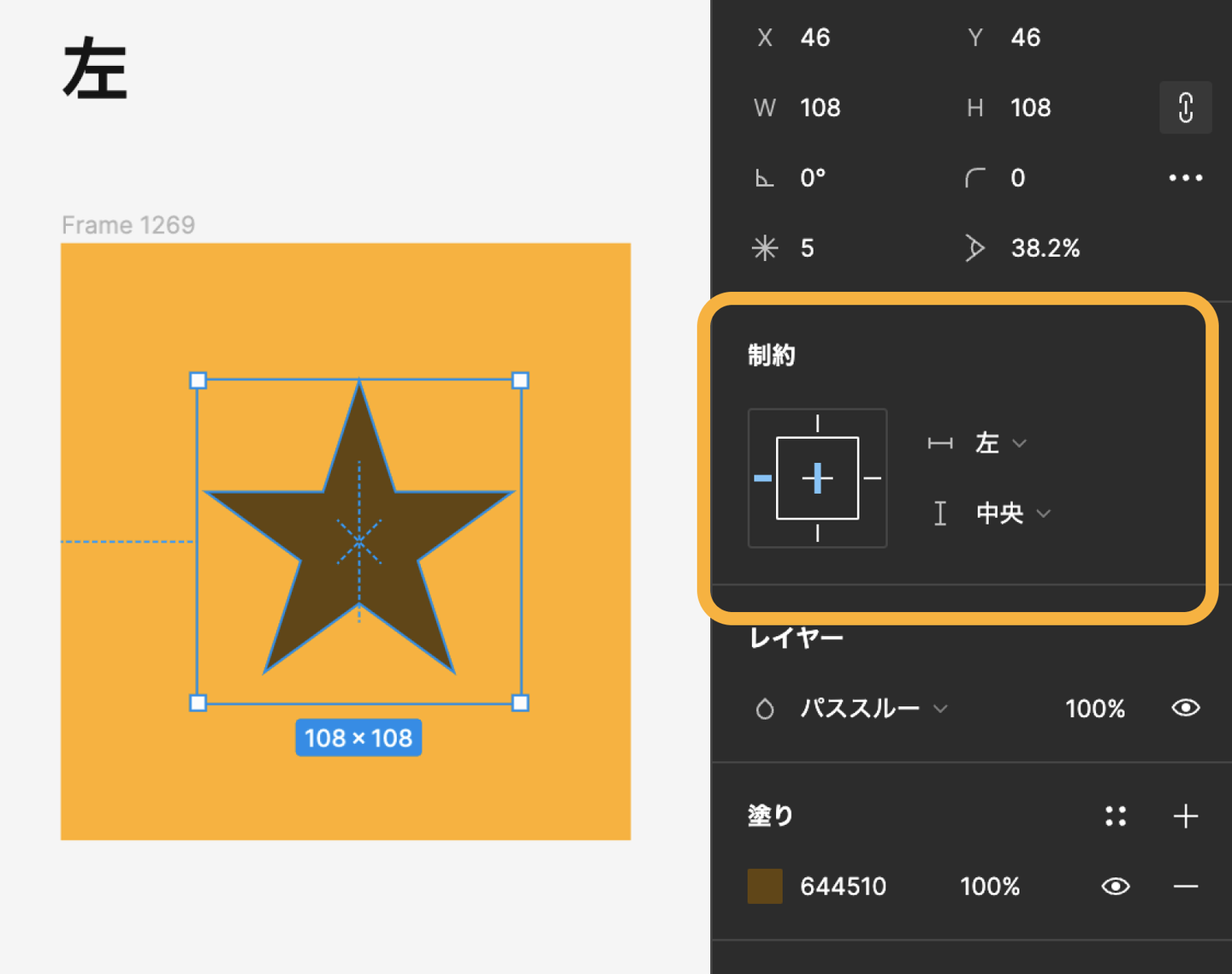This screenshot has width=1232, height=974.
Task: Open the three-dot more options menu
Action: (x=1185, y=178)
